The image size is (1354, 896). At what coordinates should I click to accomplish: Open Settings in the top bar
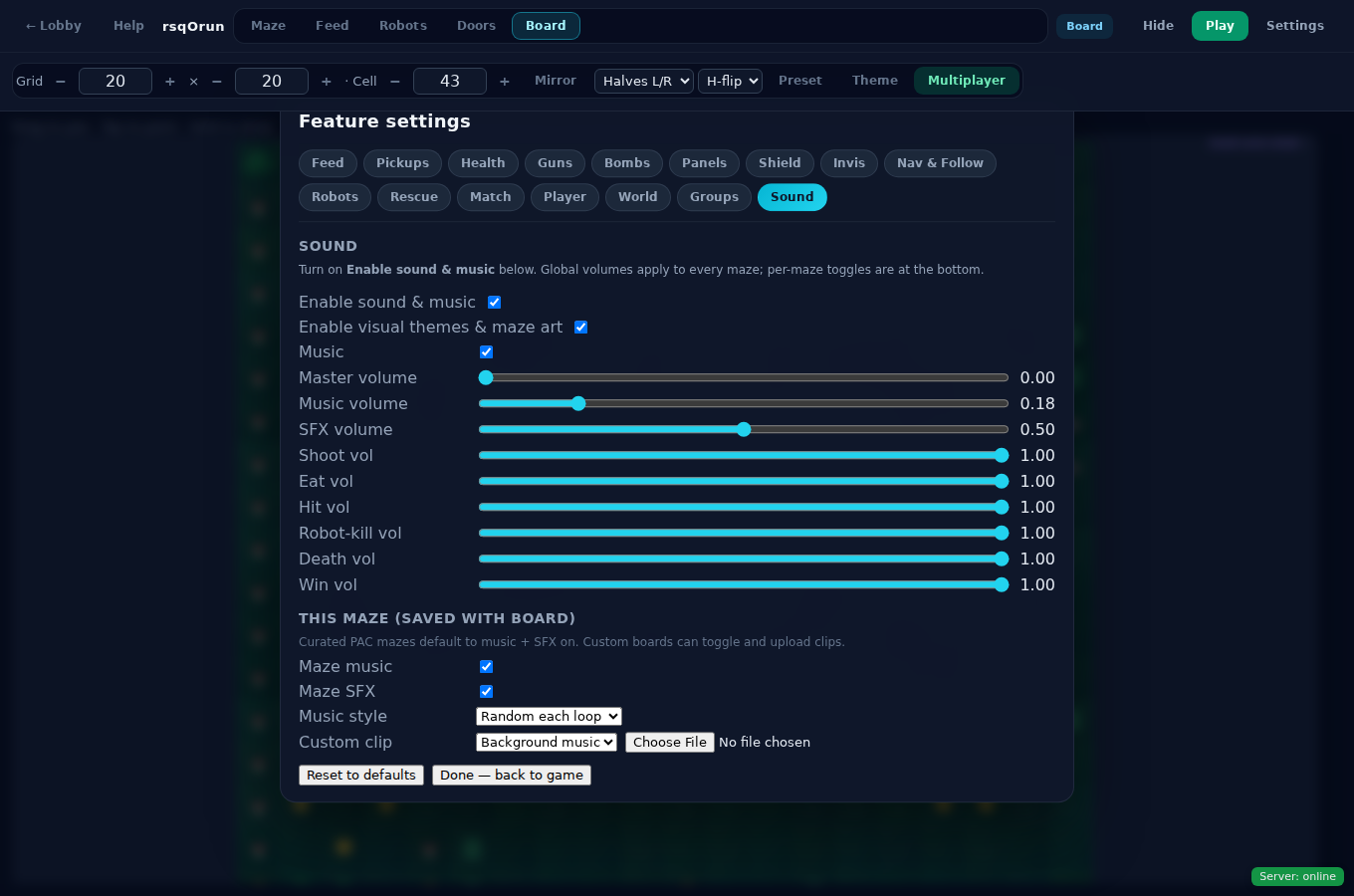1295,26
